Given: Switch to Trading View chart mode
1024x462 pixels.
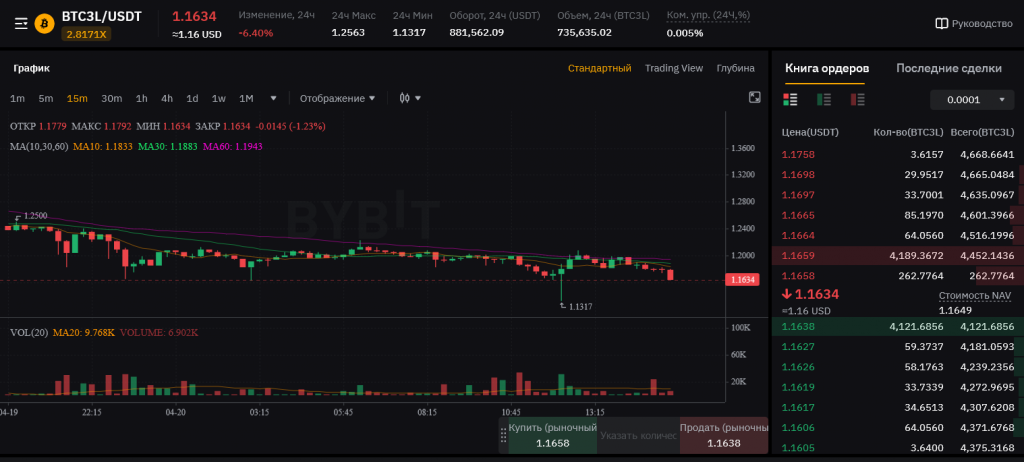Looking at the screenshot, I should (673, 68).
